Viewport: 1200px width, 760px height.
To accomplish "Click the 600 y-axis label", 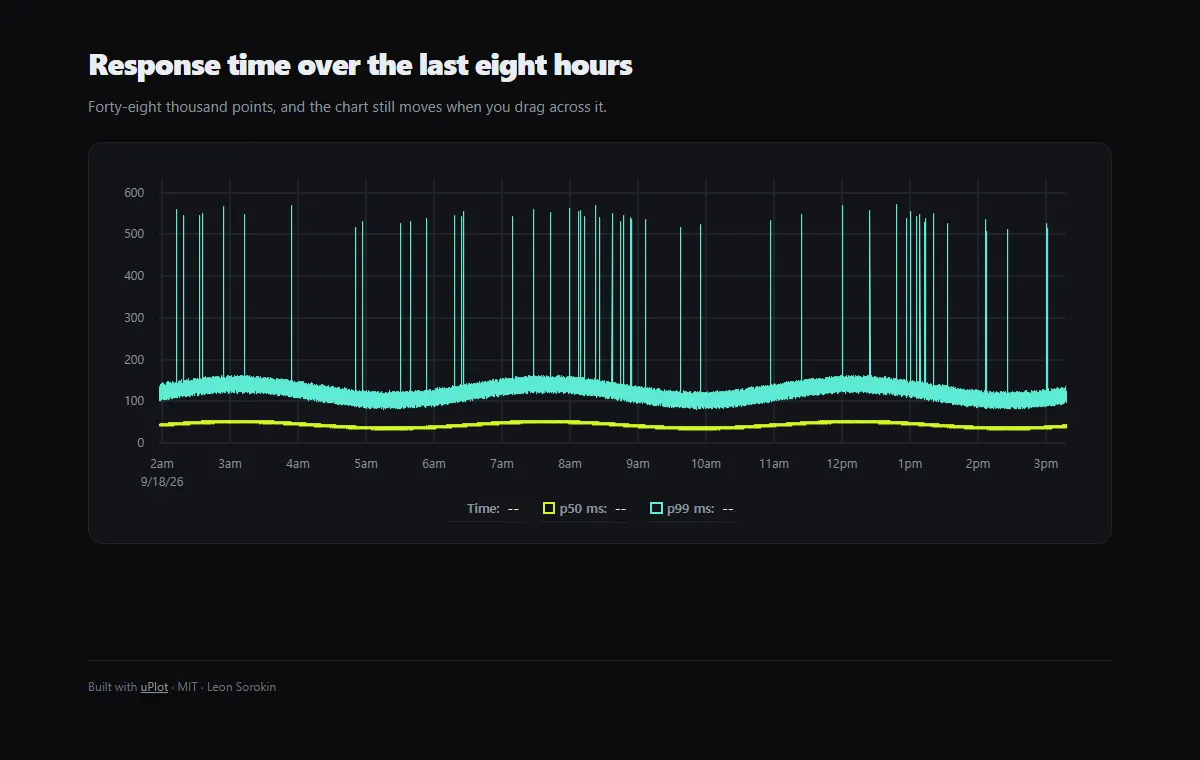I will click(134, 193).
